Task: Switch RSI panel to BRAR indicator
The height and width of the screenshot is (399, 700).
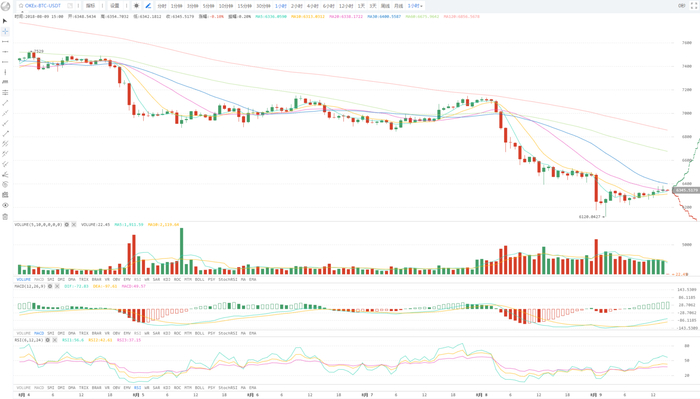Action: (96, 387)
